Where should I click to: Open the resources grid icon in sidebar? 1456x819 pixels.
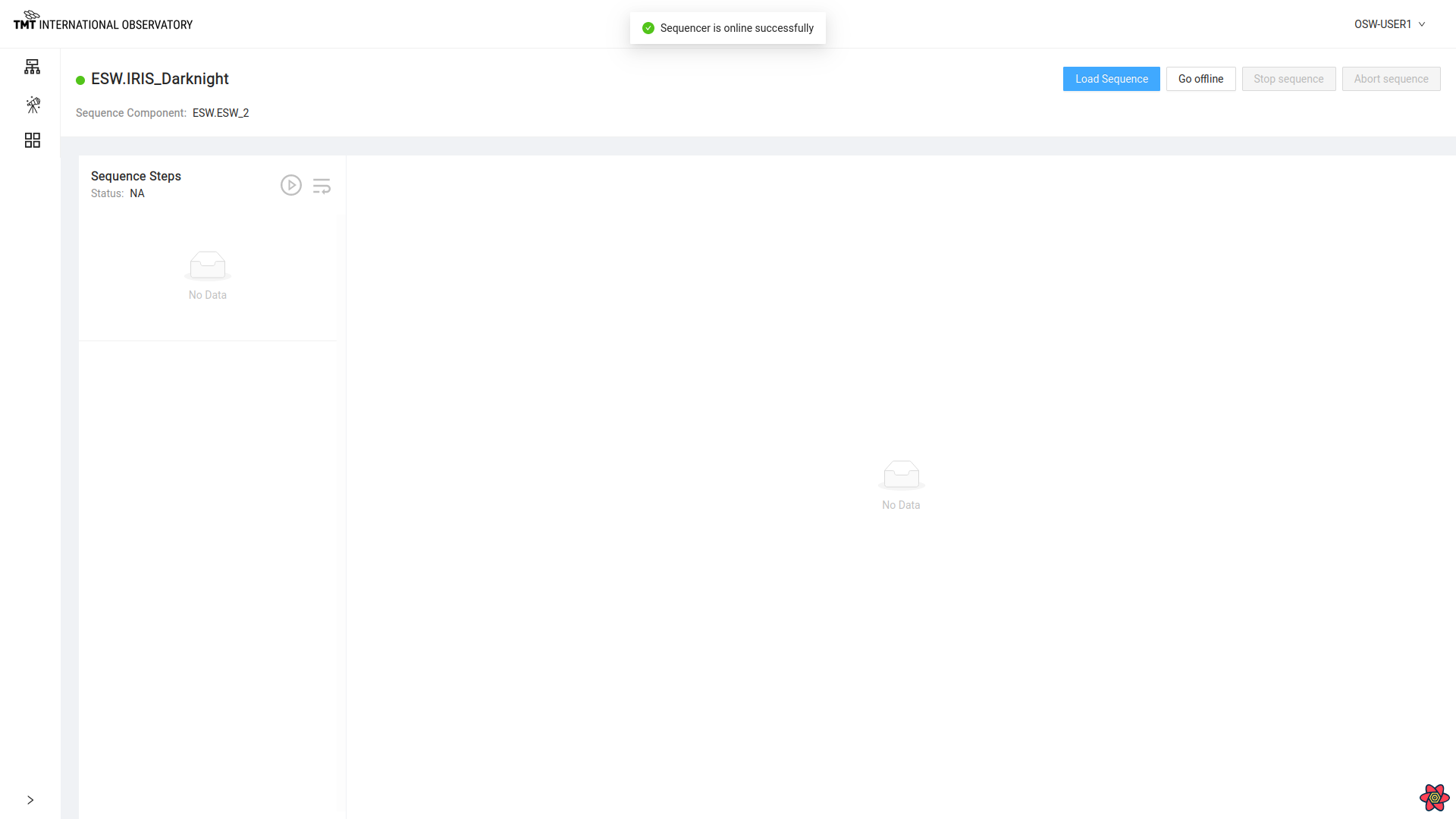pos(32,140)
